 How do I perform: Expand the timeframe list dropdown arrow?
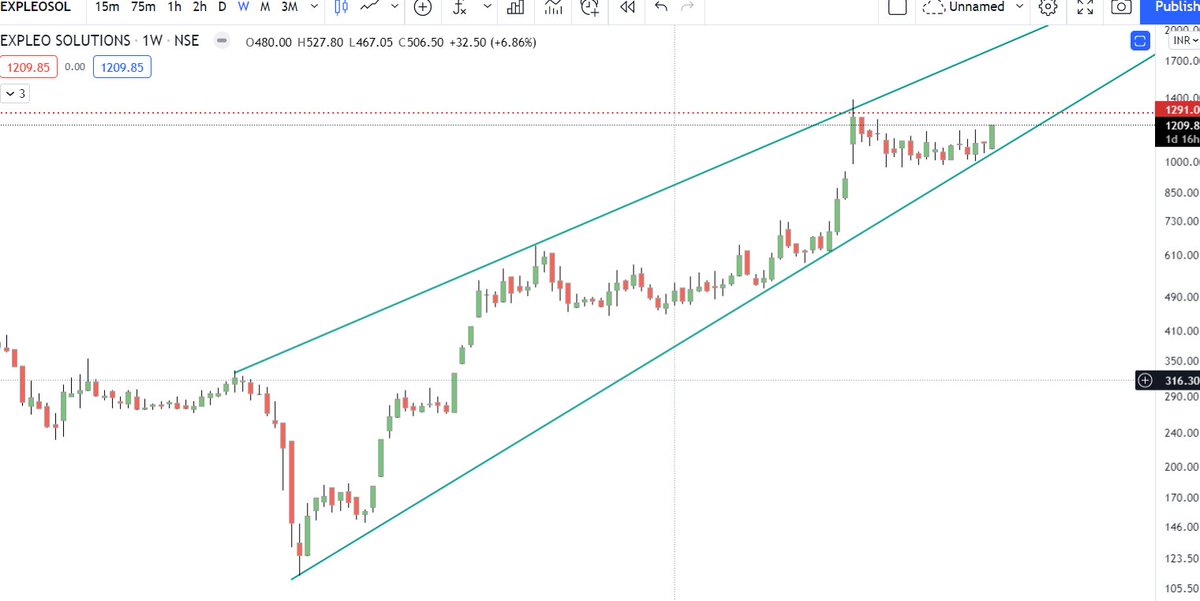314,7
